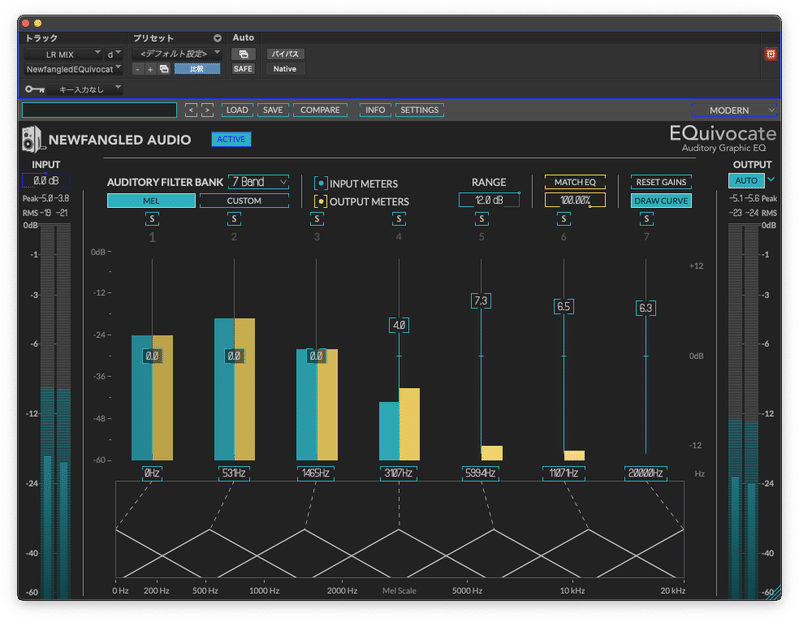Click the preset minus button

(138, 69)
